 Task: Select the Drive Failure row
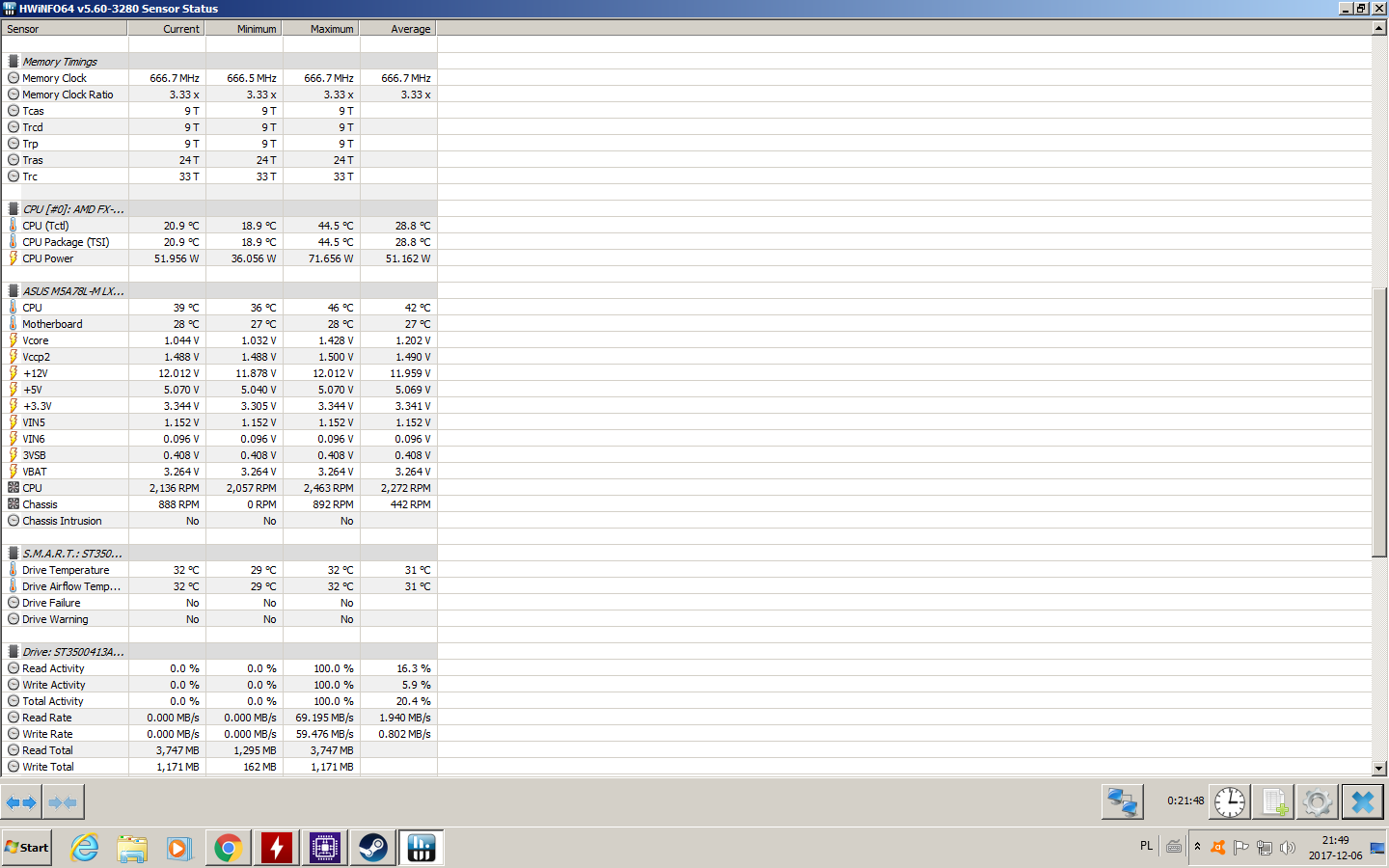pyautogui.click(x=219, y=603)
